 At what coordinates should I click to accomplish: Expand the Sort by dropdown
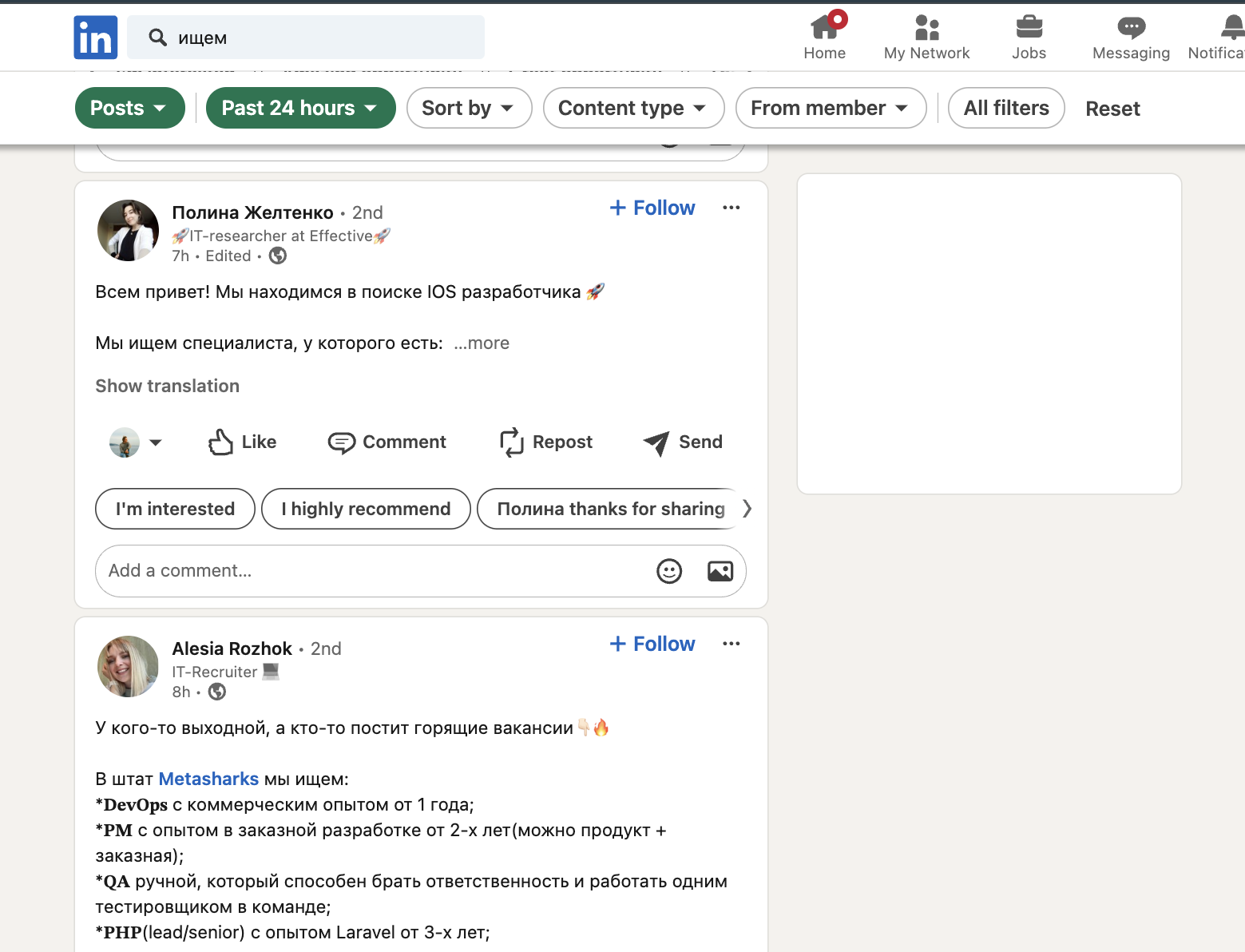pos(469,108)
